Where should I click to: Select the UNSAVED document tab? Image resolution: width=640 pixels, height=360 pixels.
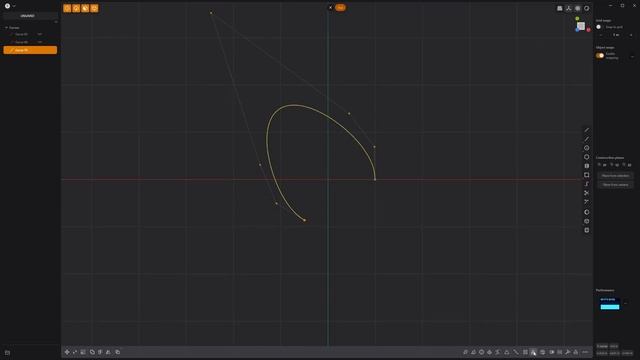click(27, 16)
